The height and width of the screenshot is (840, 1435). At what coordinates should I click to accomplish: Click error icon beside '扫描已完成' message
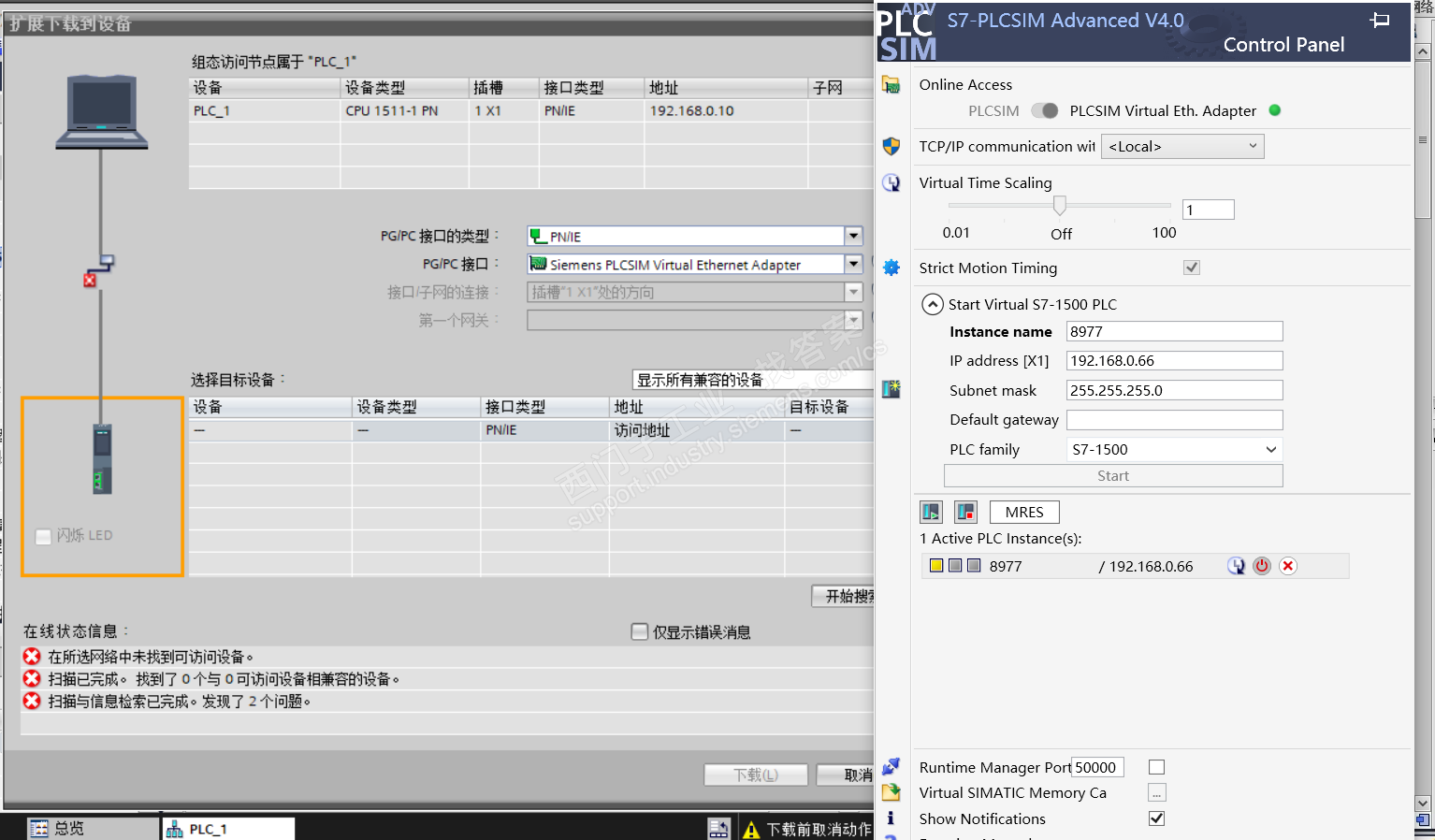[x=32, y=679]
